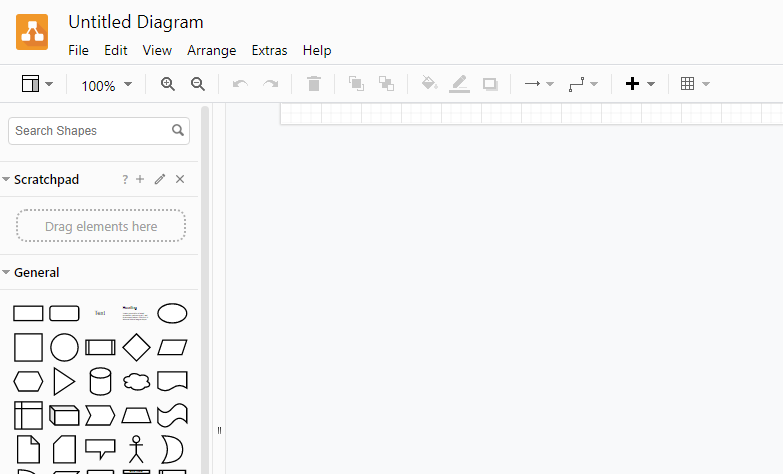Screen dimensions: 783x474
Task: Select the Triangle shape
Action: 64,382
